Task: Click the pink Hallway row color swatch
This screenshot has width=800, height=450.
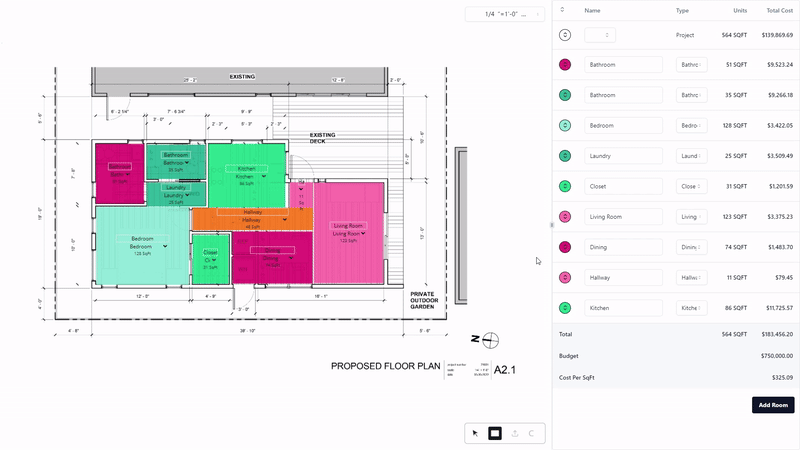Action: pyautogui.click(x=565, y=277)
